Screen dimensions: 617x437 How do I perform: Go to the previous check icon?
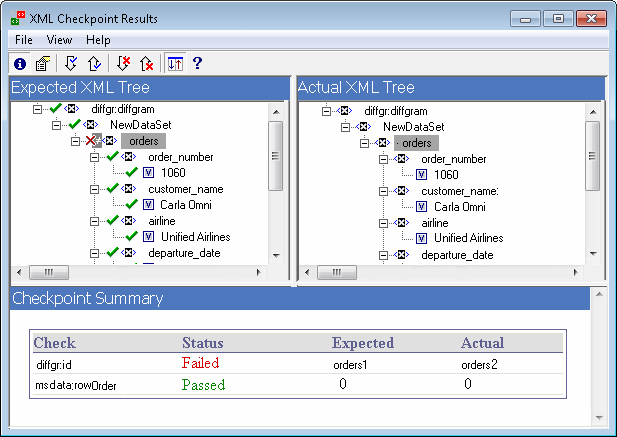(x=92, y=63)
